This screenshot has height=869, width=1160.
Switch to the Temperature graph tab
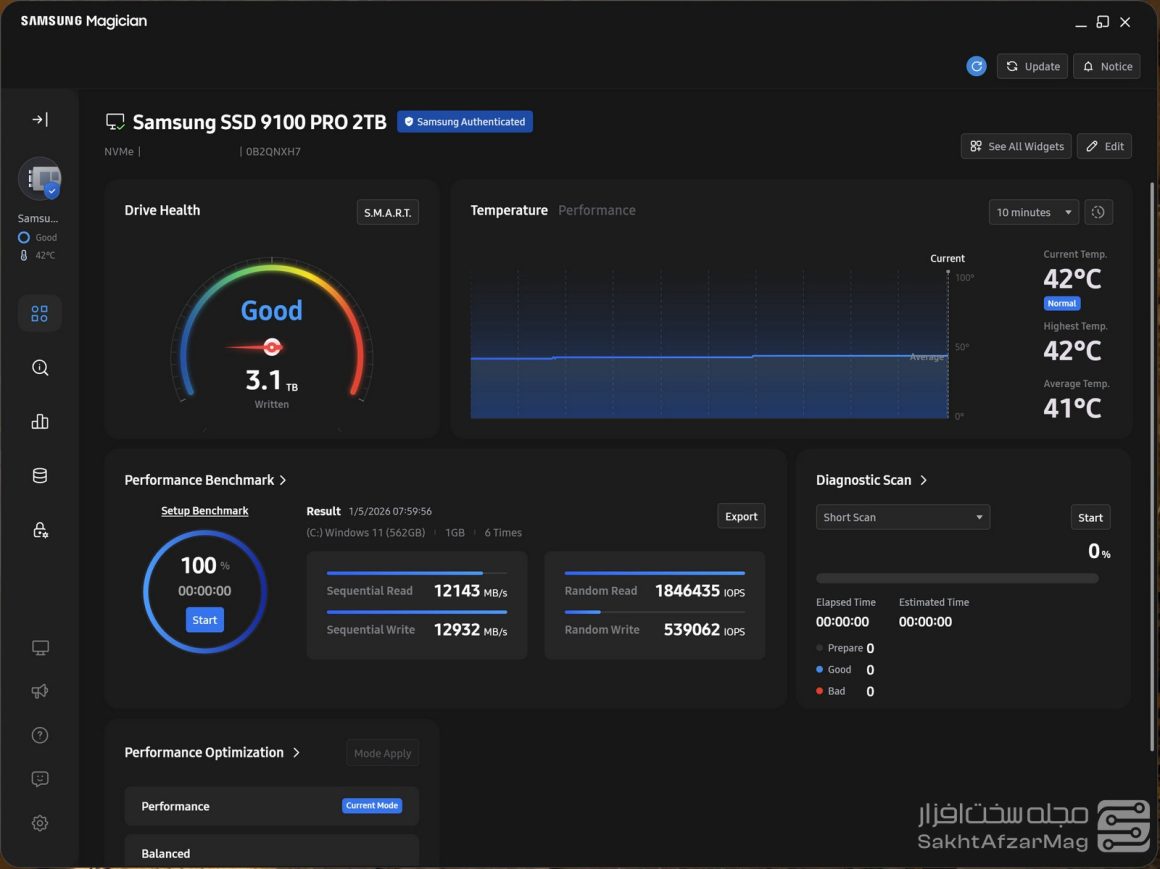509,210
